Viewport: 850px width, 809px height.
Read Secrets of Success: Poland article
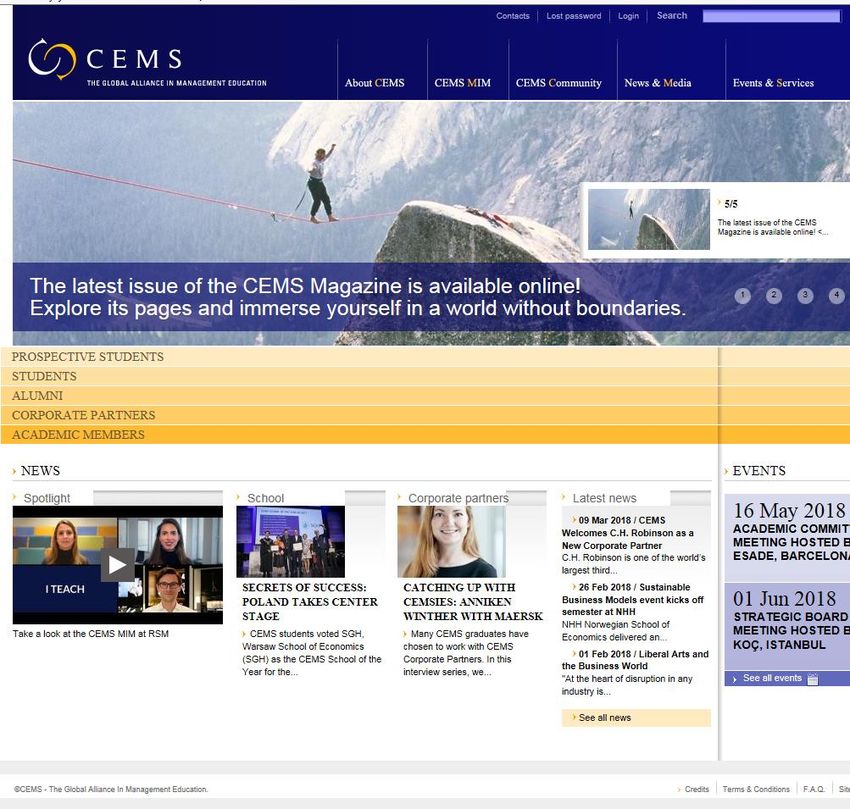(310, 602)
